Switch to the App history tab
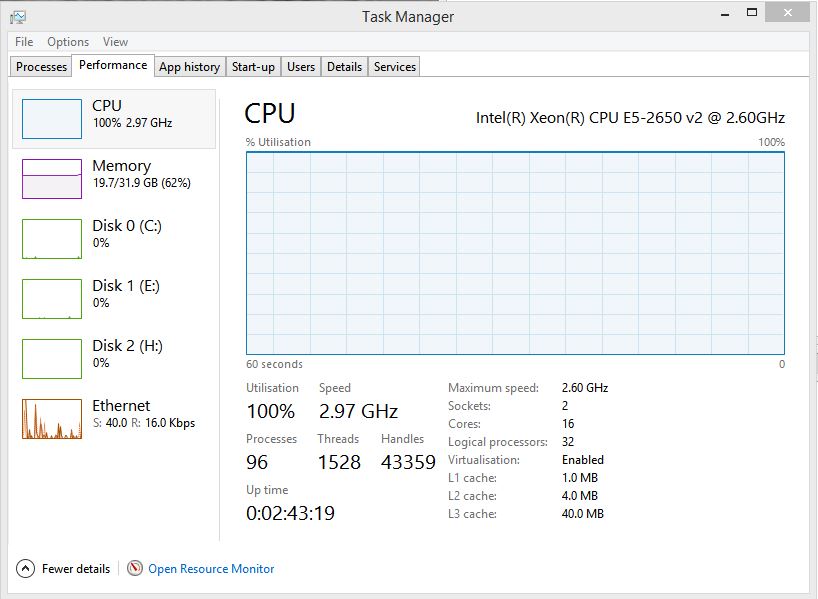 point(189,67)
